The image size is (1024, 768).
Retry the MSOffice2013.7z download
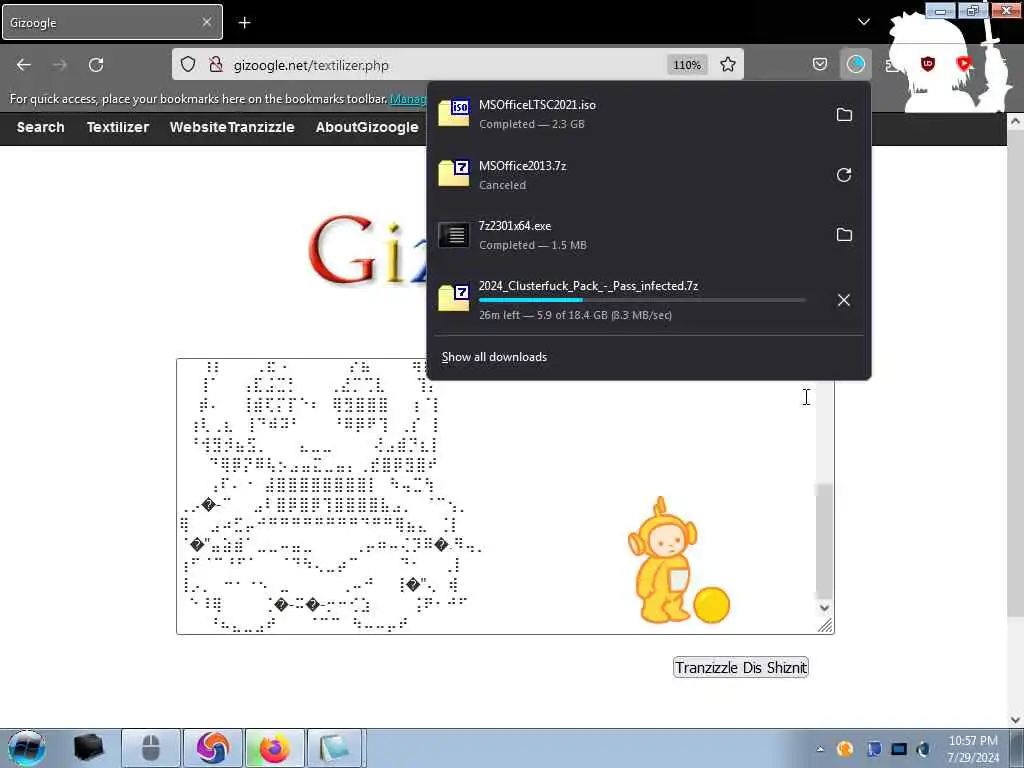tap(844, 175)
